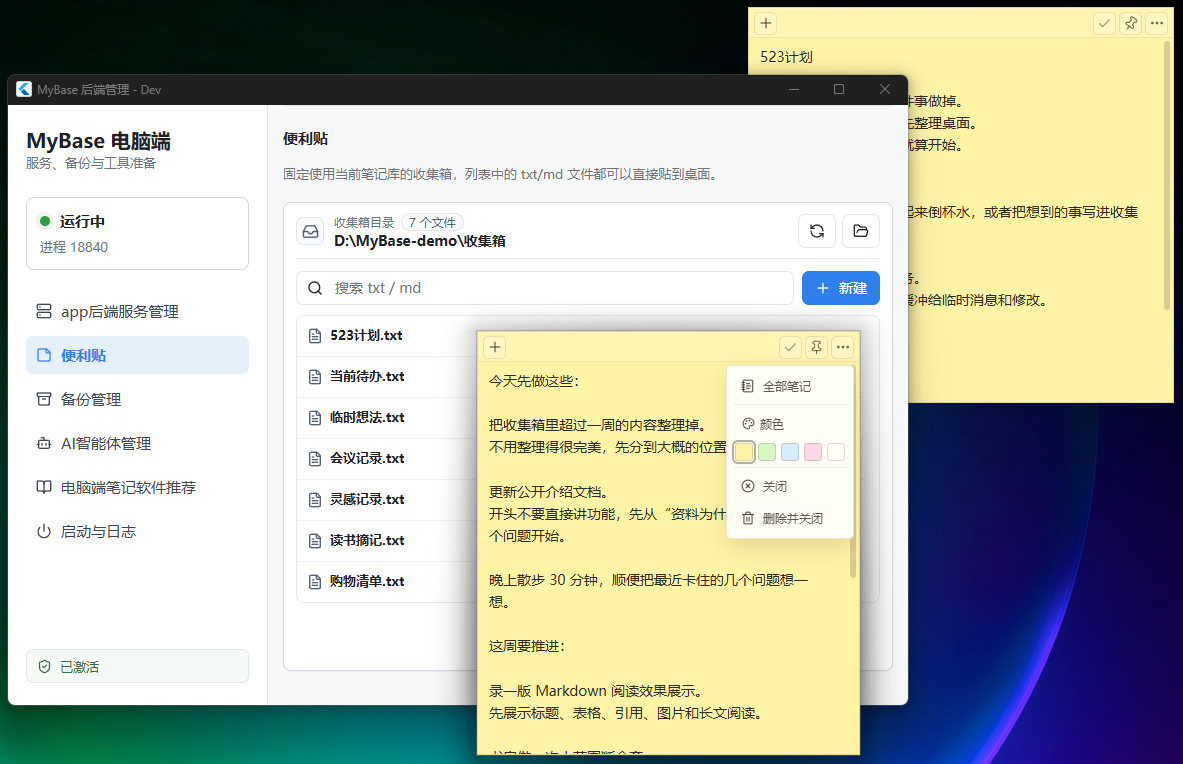Open the inbox folder with the folder icon
Image resolution: width=1183 pixels, height=764 pixels.
[x=861, y=231]
